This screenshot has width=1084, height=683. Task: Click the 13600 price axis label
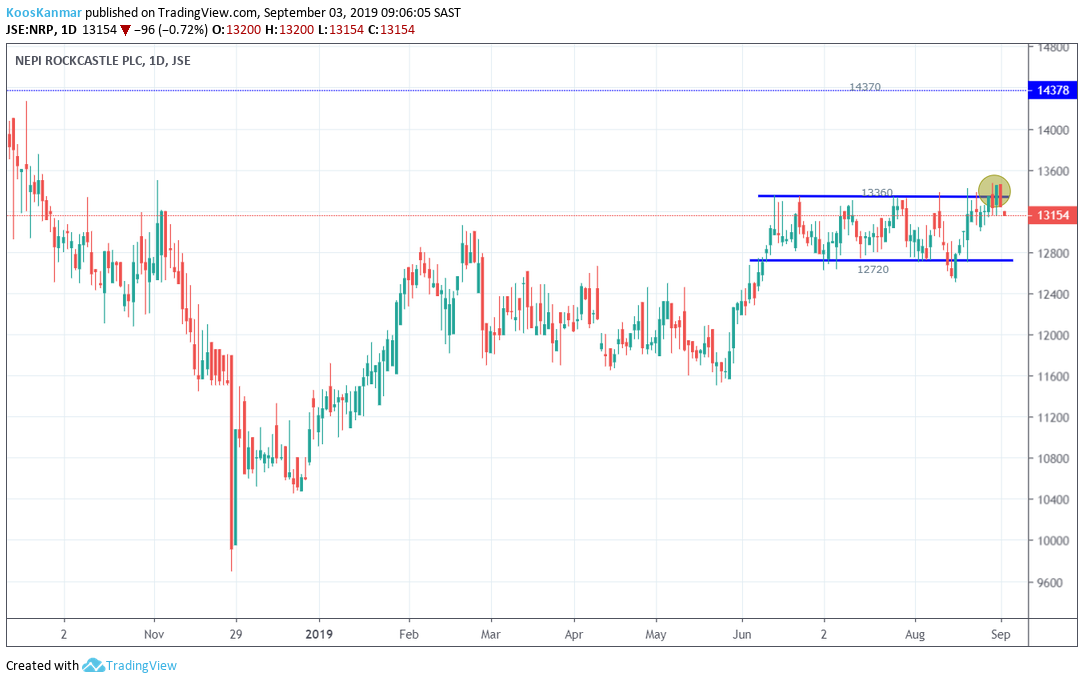pyautogui.click(x=1052, y=171)
